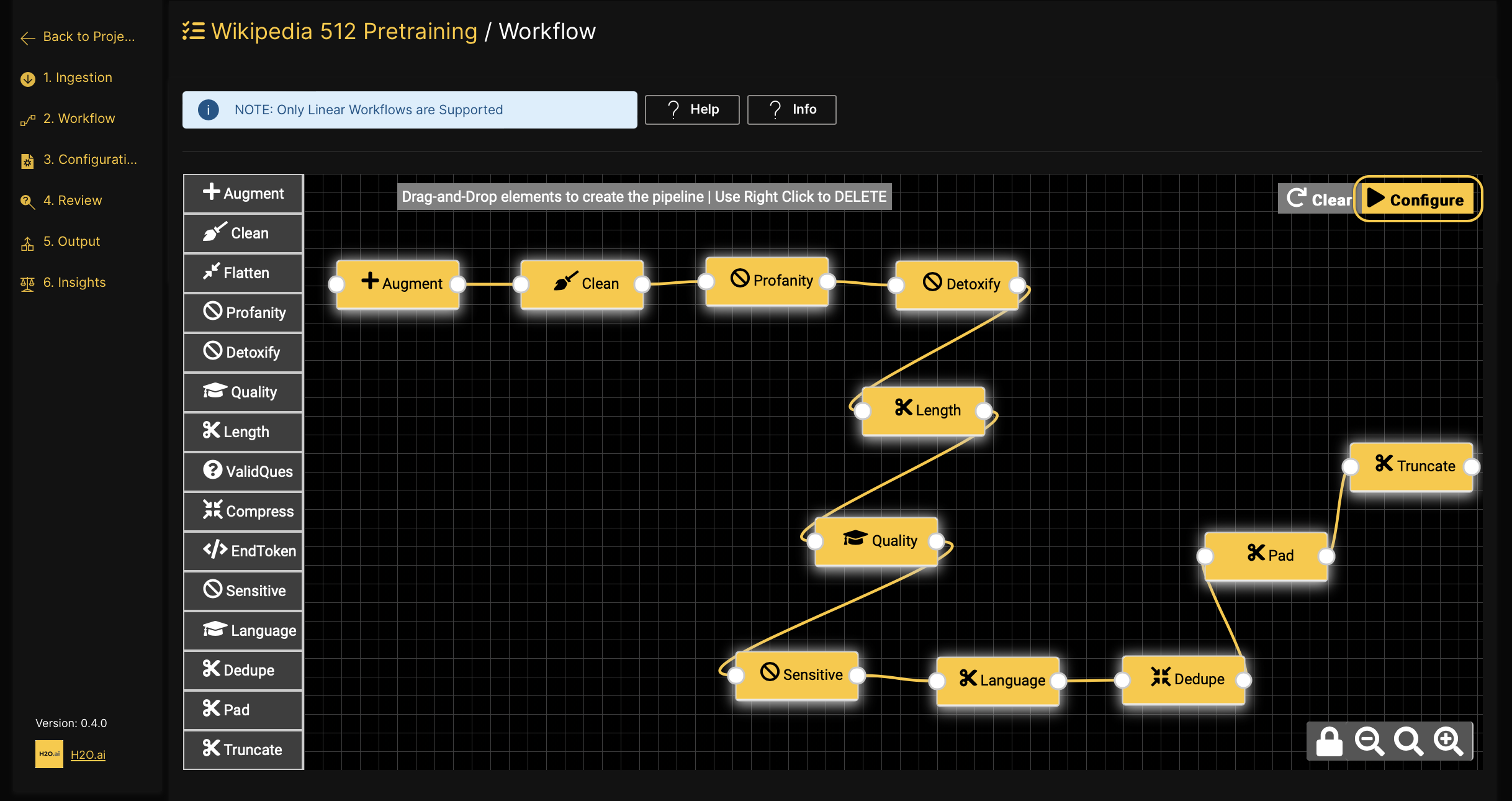
Task: Select the Quality scoring tool
Action: [x=243, y=392]
